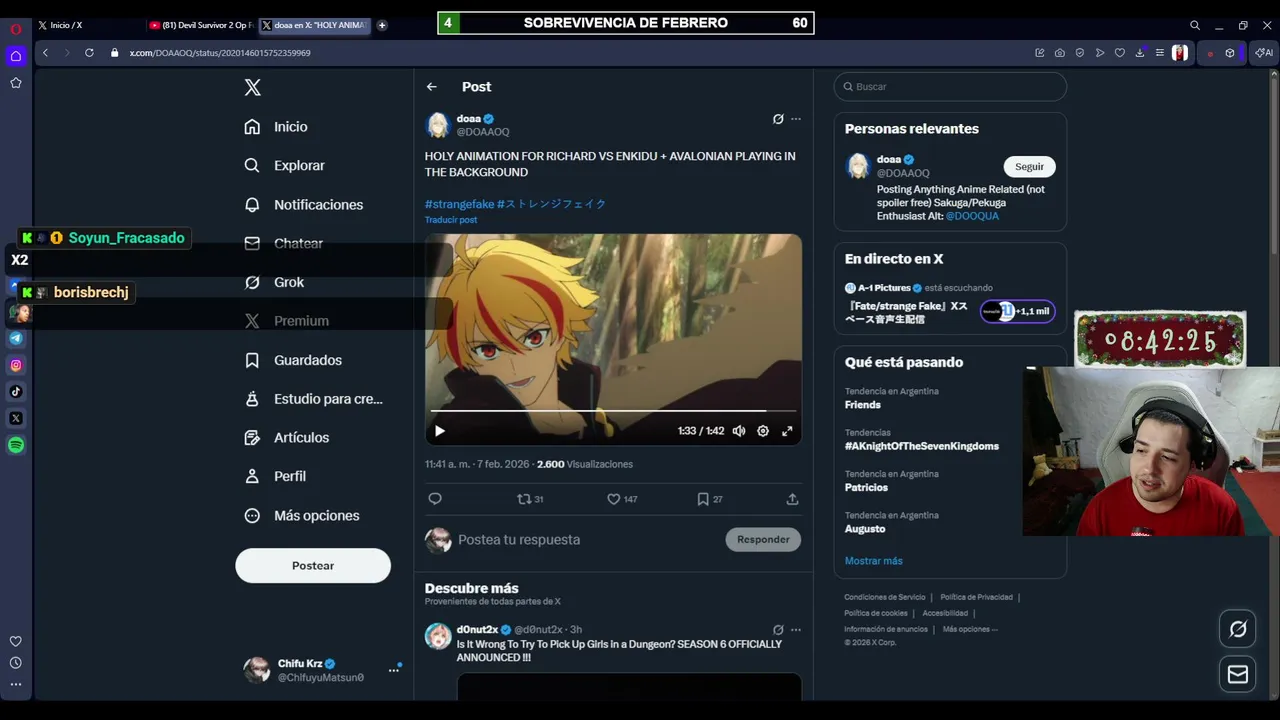
Task: Open Opera snapshot camera icon
Action: click(1060, 53)
